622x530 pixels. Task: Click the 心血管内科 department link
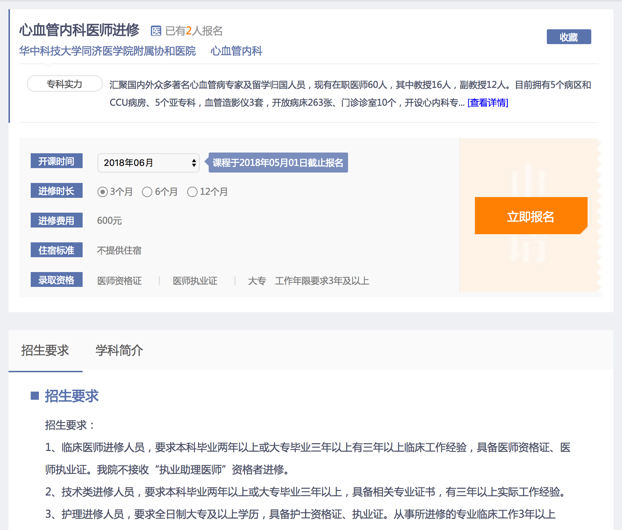(236, 50)
